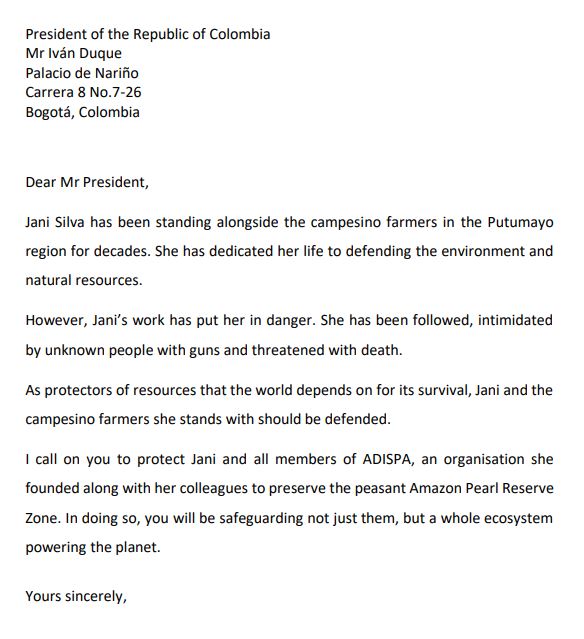Click the name 'Mr Iván Duque'
The width and height of the screenshot is (584, 639).
click(x=73, y=53)
